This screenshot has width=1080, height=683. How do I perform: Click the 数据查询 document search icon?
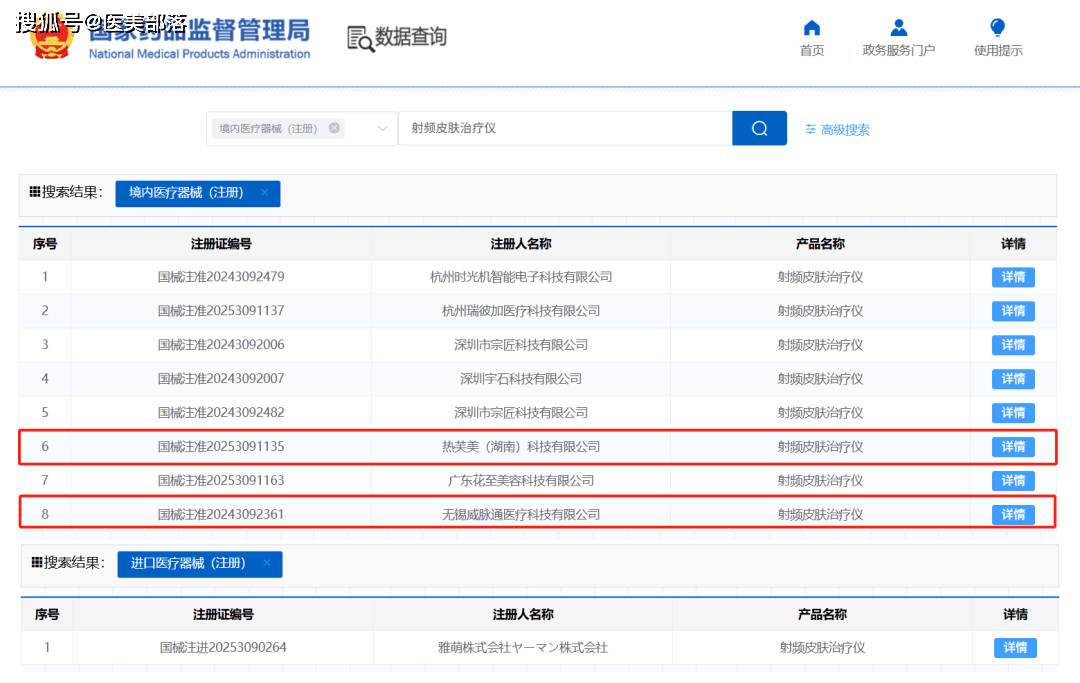(x=361, y=39)
